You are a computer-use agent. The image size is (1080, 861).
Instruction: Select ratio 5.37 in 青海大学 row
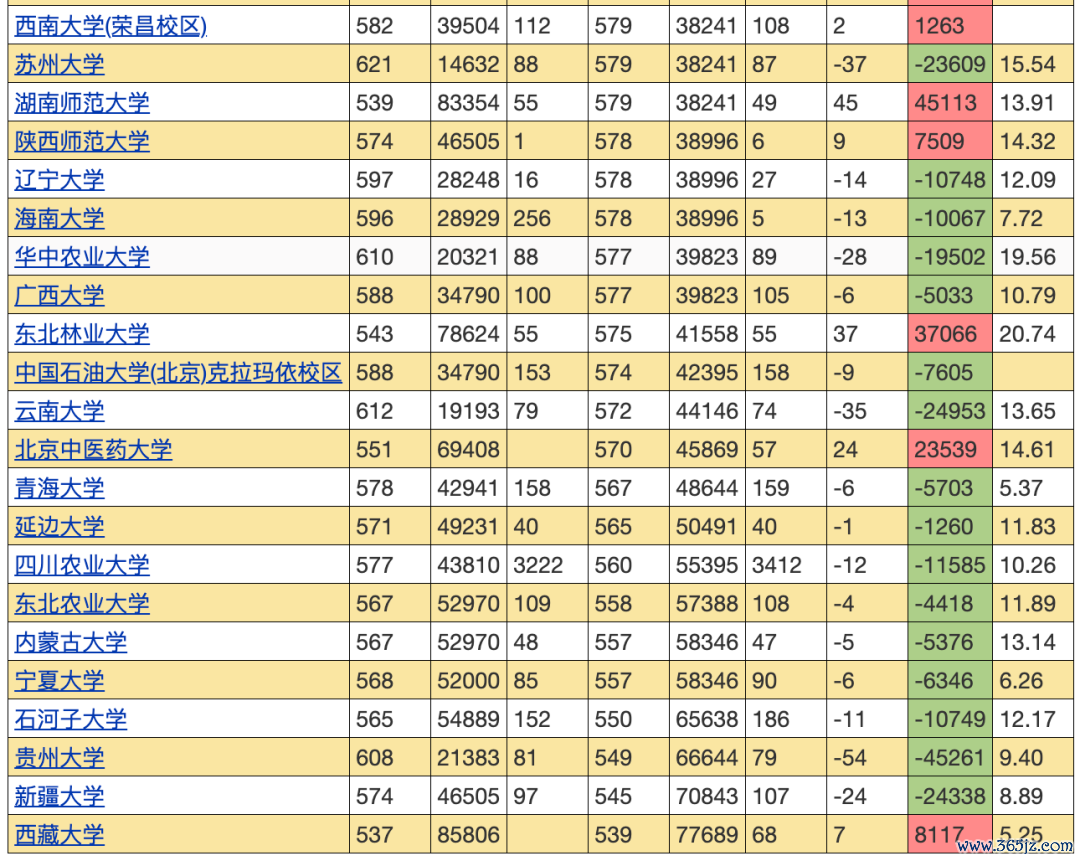[x=1021, y=489]
